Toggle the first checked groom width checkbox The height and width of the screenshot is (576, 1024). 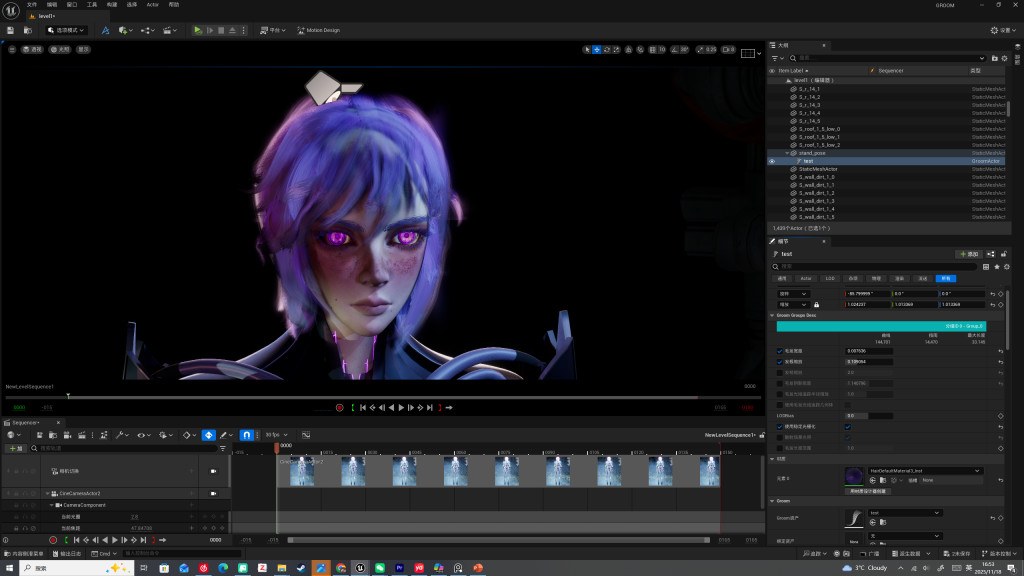(780, 351)
